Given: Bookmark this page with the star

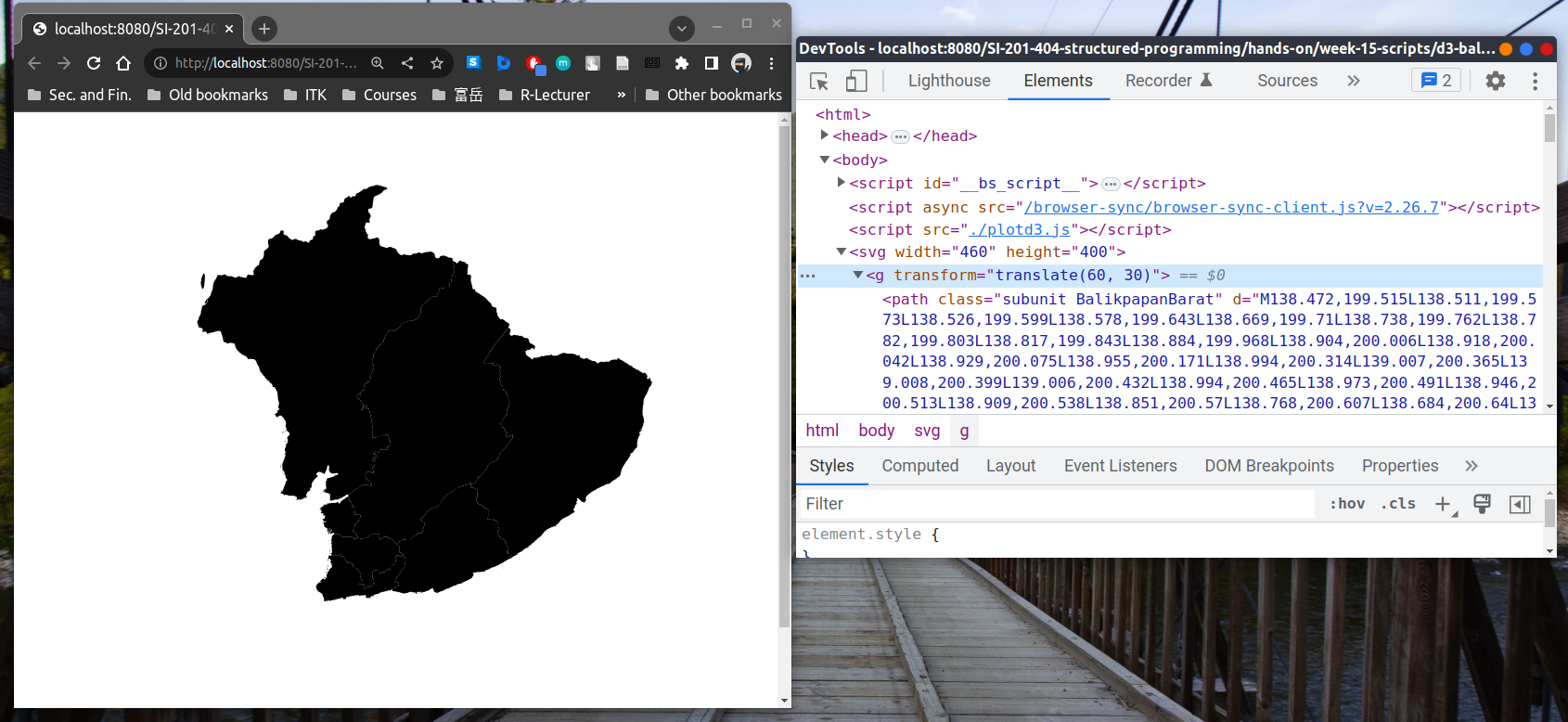Looking at the screenshot, I should tap(437, 63).
